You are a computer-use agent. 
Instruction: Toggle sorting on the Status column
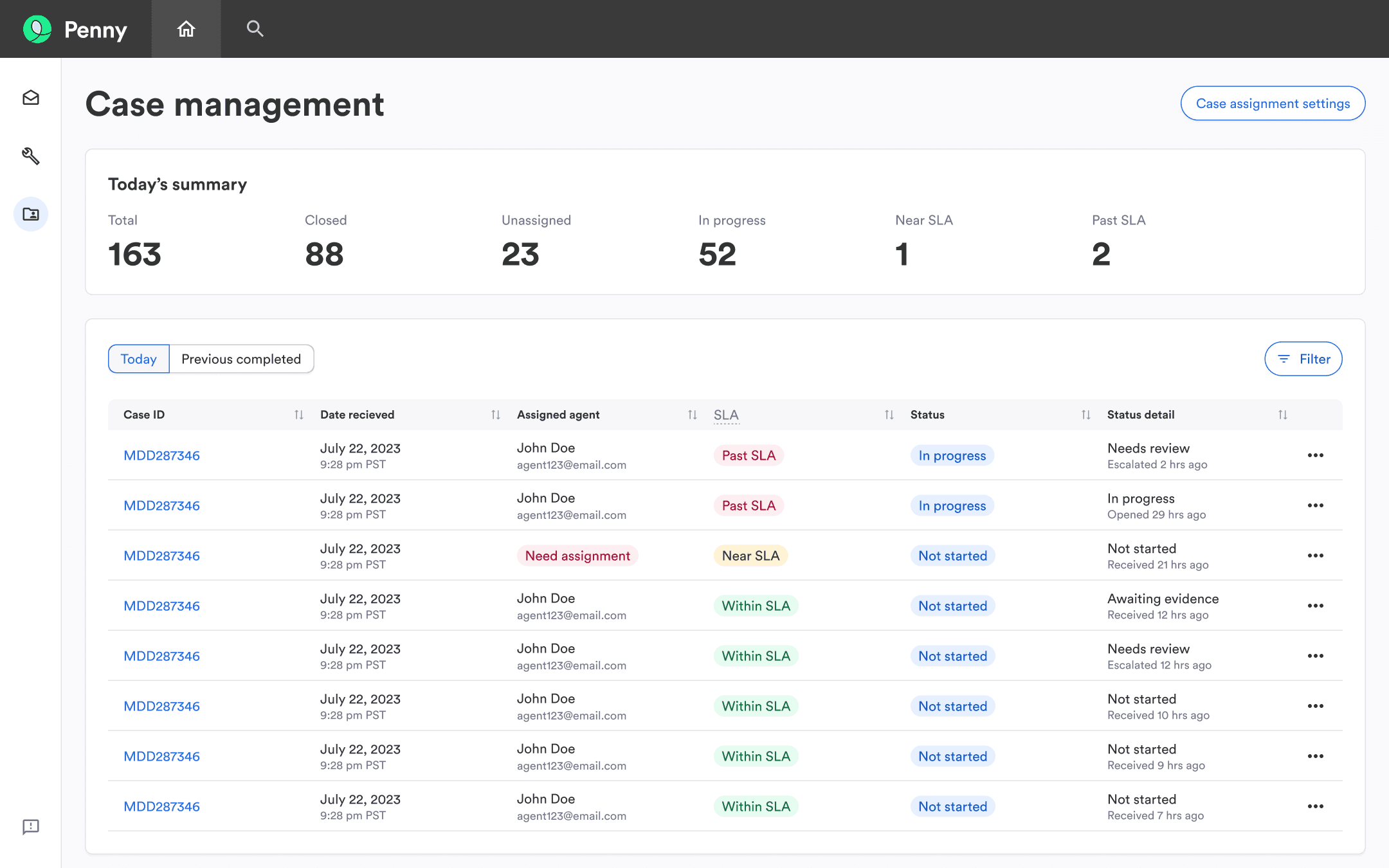coord(1086,415)
